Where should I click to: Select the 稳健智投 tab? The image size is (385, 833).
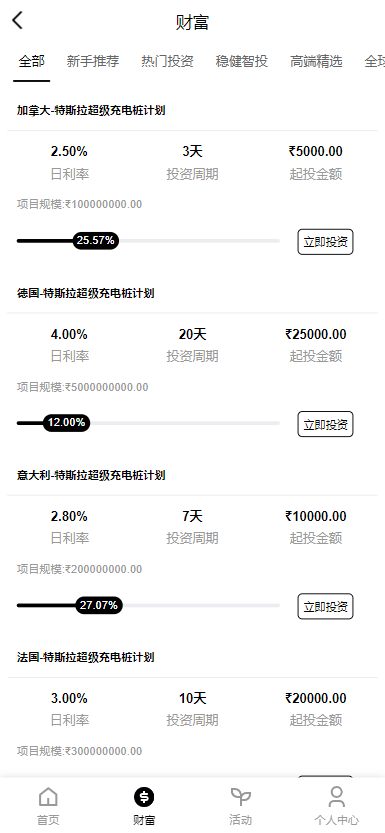pyautogui.click(x=242, y=62)
